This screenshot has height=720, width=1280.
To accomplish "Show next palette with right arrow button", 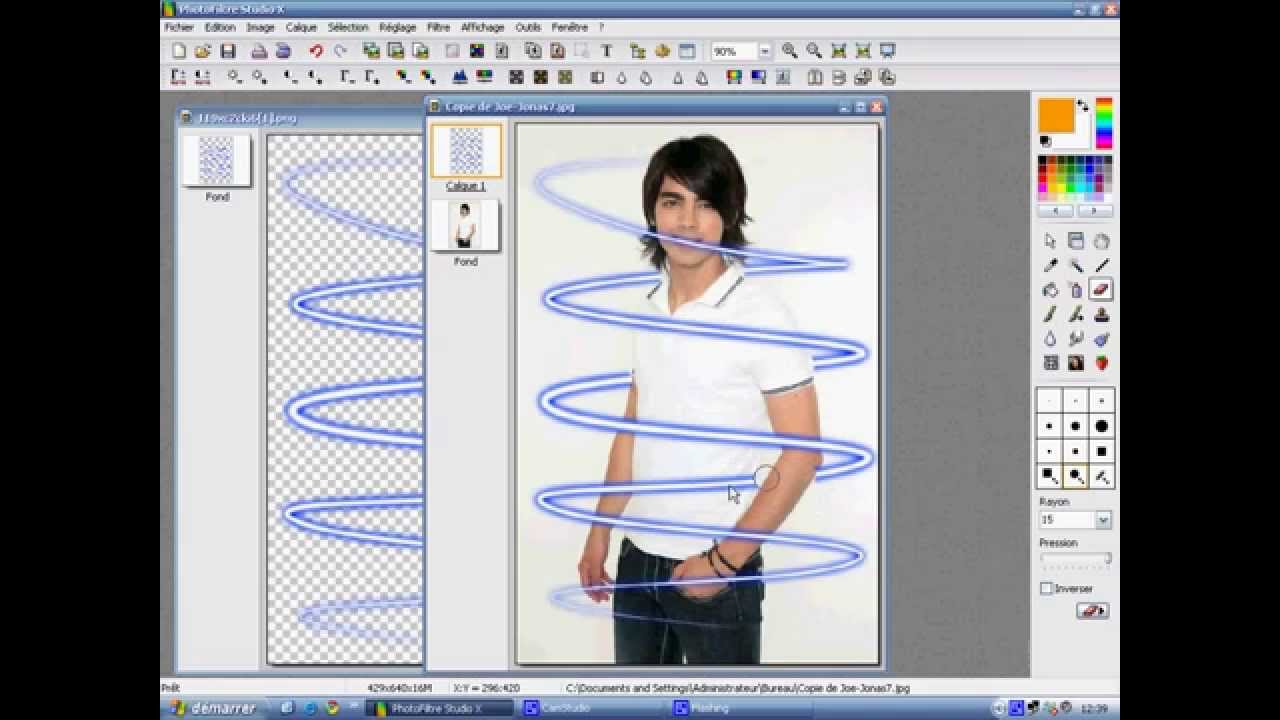I will point(1094,211).
